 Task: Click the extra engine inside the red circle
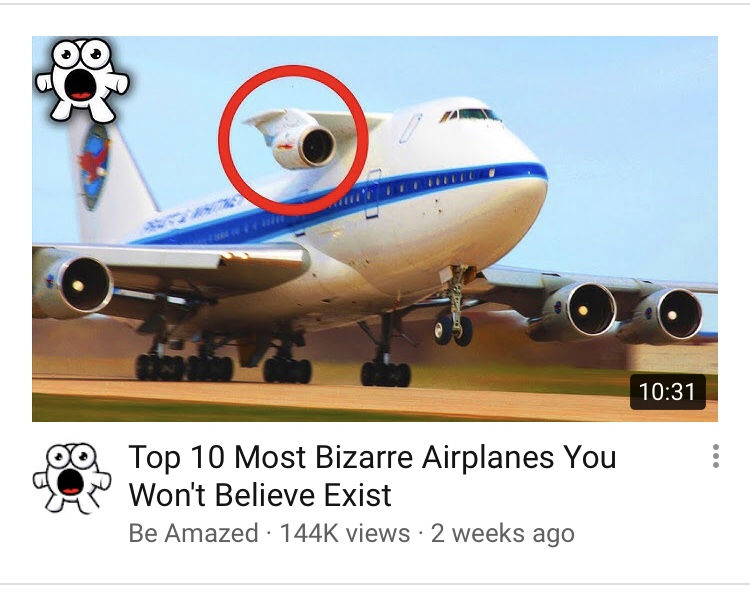[305, 146]
